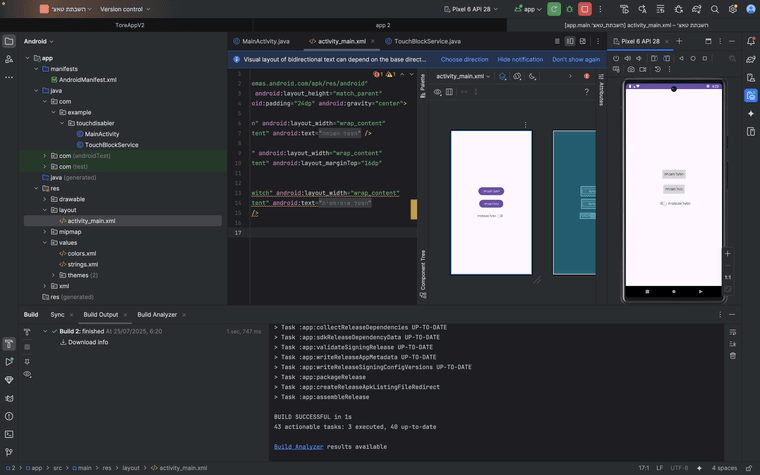The height and width of the screenshot is (475, 760).
Task: Zoom in the emulator with plus button
Action: [728, 253]
